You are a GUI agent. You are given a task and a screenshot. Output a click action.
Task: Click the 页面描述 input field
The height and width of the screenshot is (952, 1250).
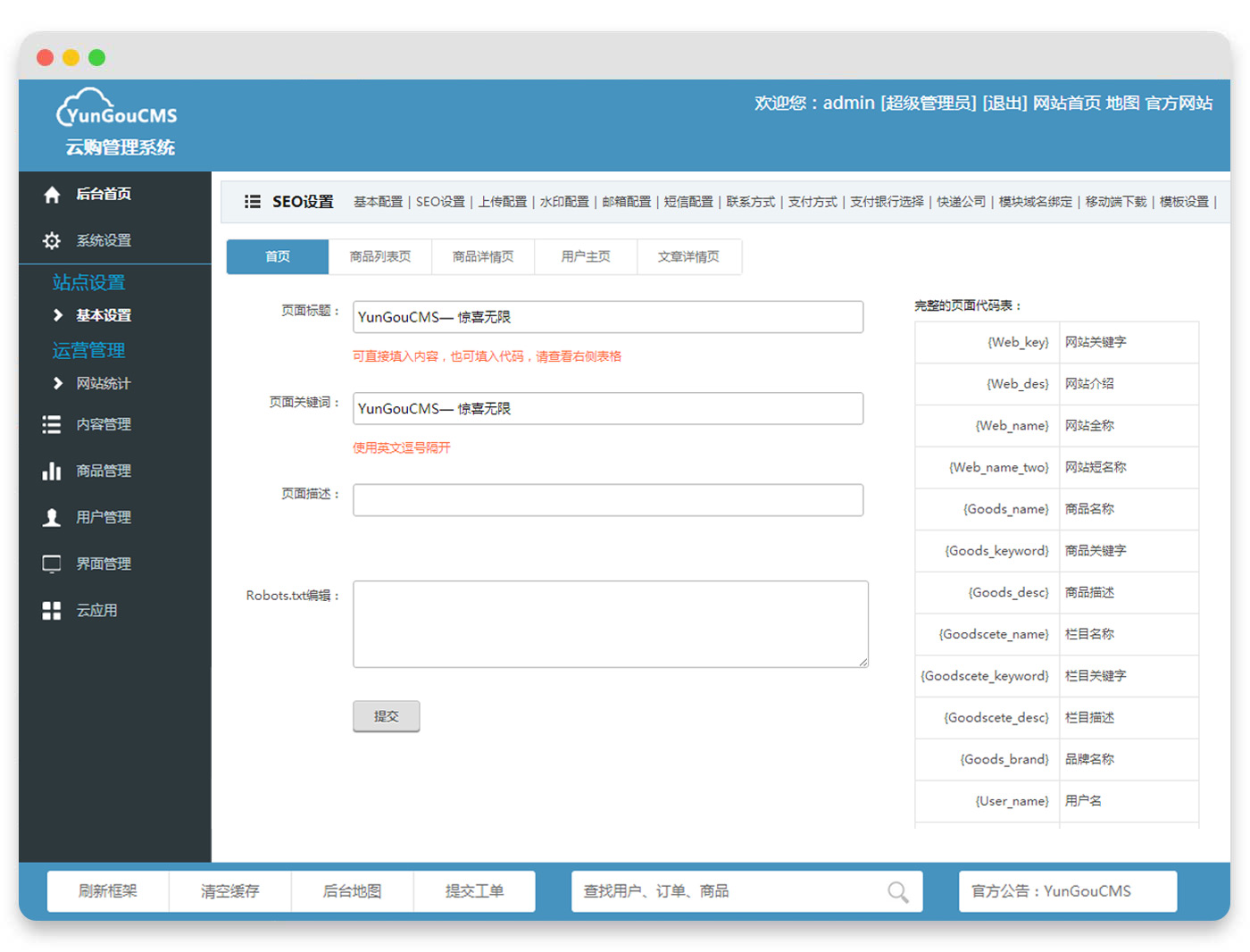point(608,500)
